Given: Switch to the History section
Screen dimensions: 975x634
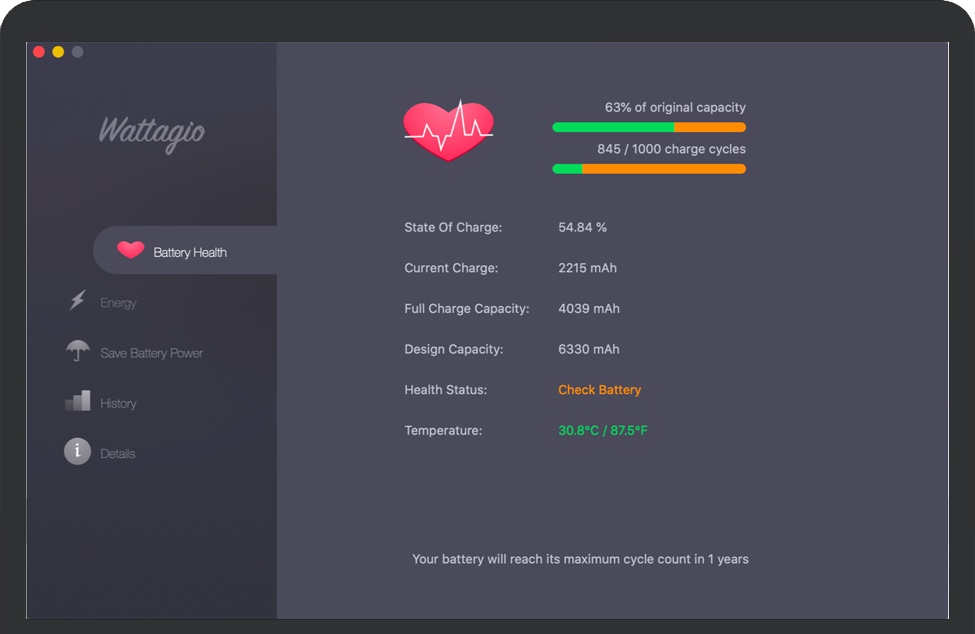Looking at the screenshot, I should click(x=119, y=402).
